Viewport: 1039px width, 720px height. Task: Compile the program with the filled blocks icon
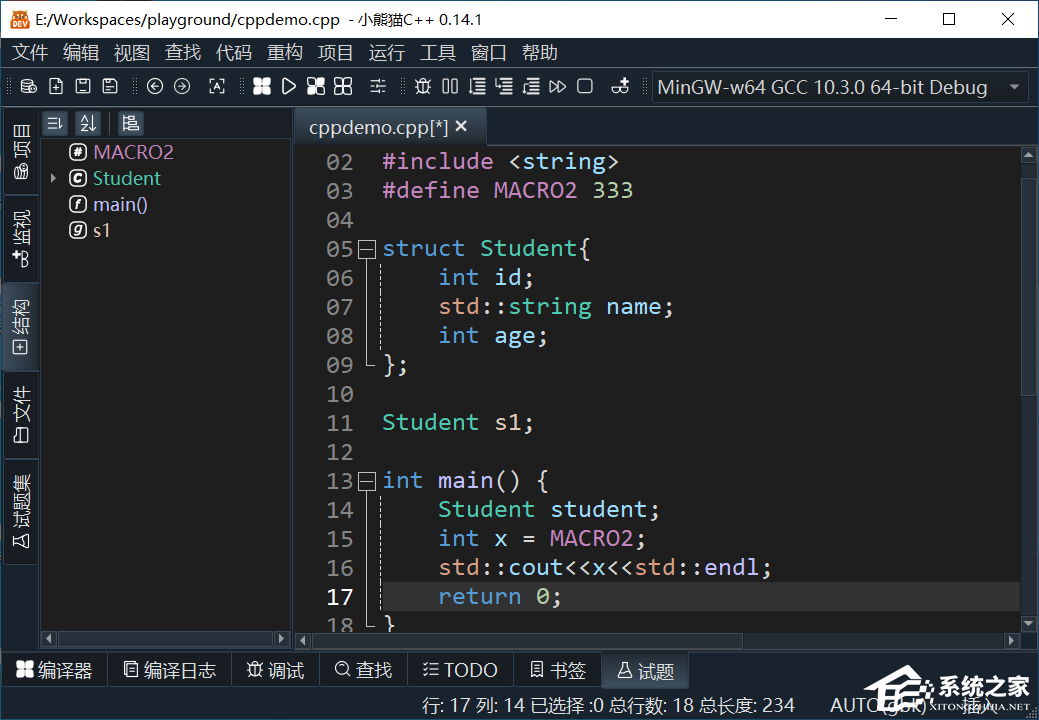point(262,86)
